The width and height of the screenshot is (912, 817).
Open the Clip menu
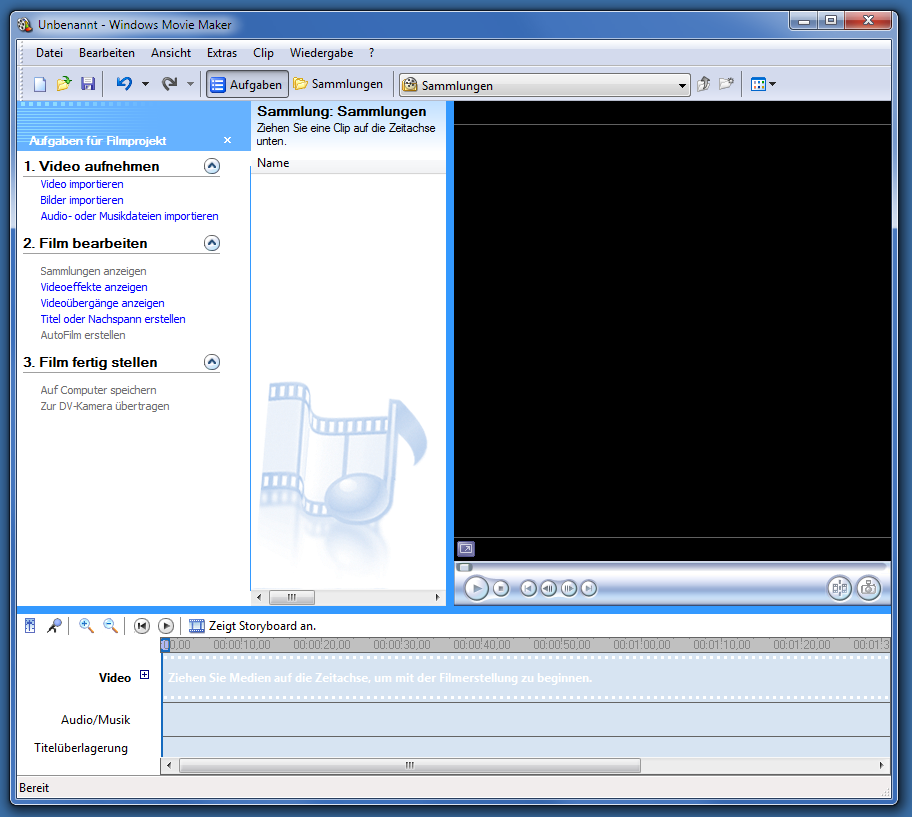[x=263, y=53]
